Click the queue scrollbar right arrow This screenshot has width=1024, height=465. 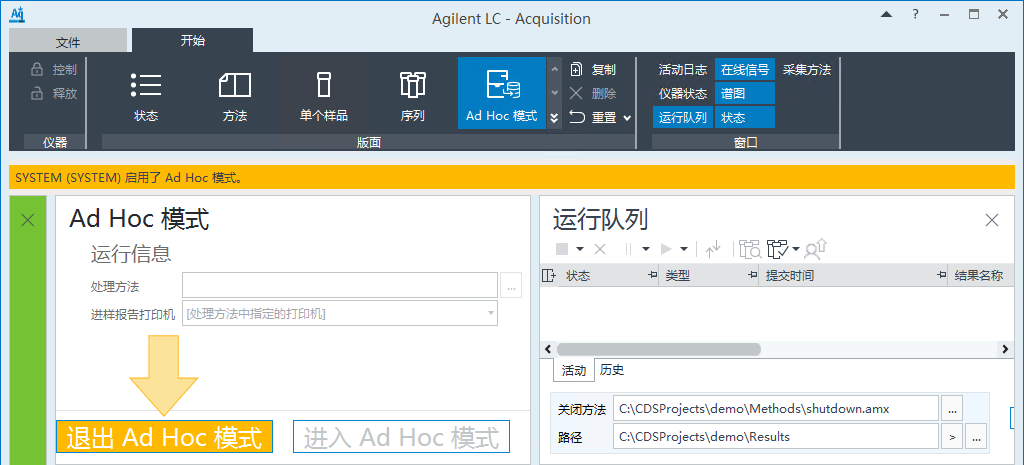[x=1005, y=349]
